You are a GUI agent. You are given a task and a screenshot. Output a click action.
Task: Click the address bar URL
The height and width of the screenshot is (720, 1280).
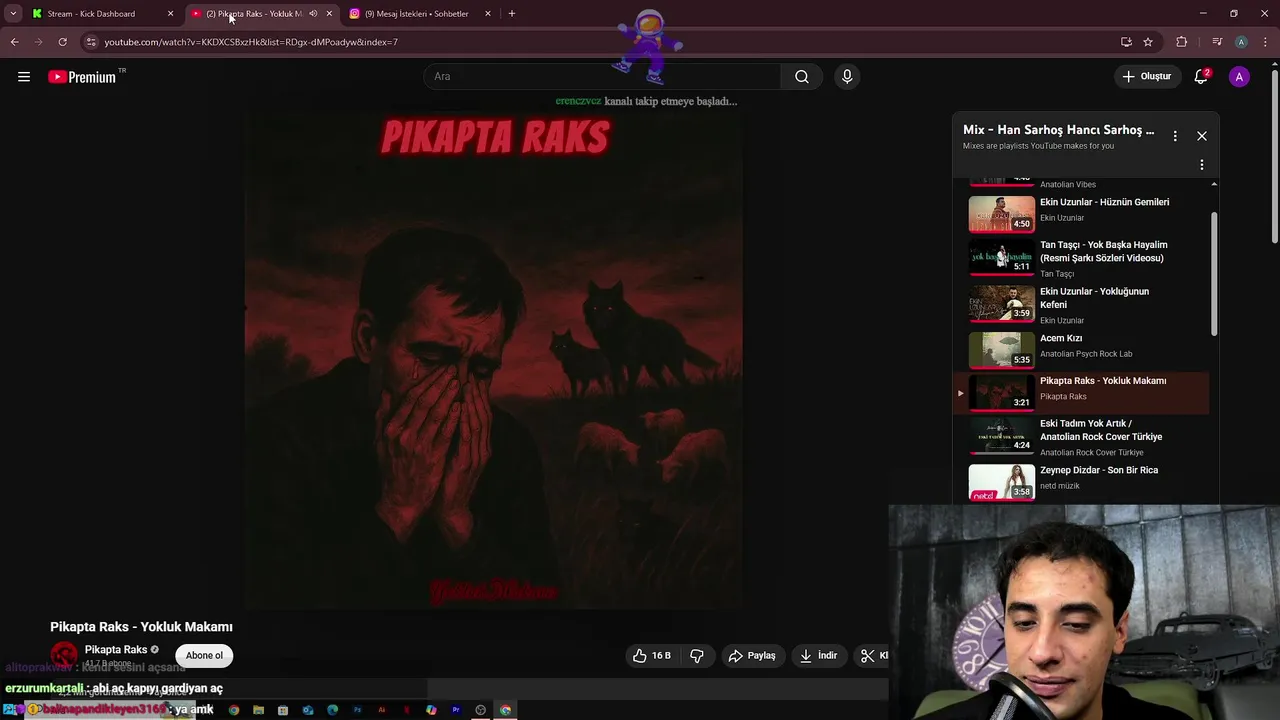tap(251, 42)
